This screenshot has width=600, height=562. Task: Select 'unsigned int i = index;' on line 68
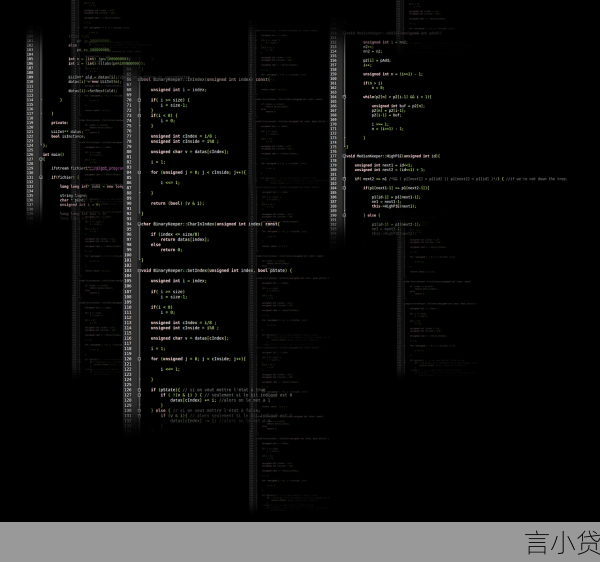(179, 90)
